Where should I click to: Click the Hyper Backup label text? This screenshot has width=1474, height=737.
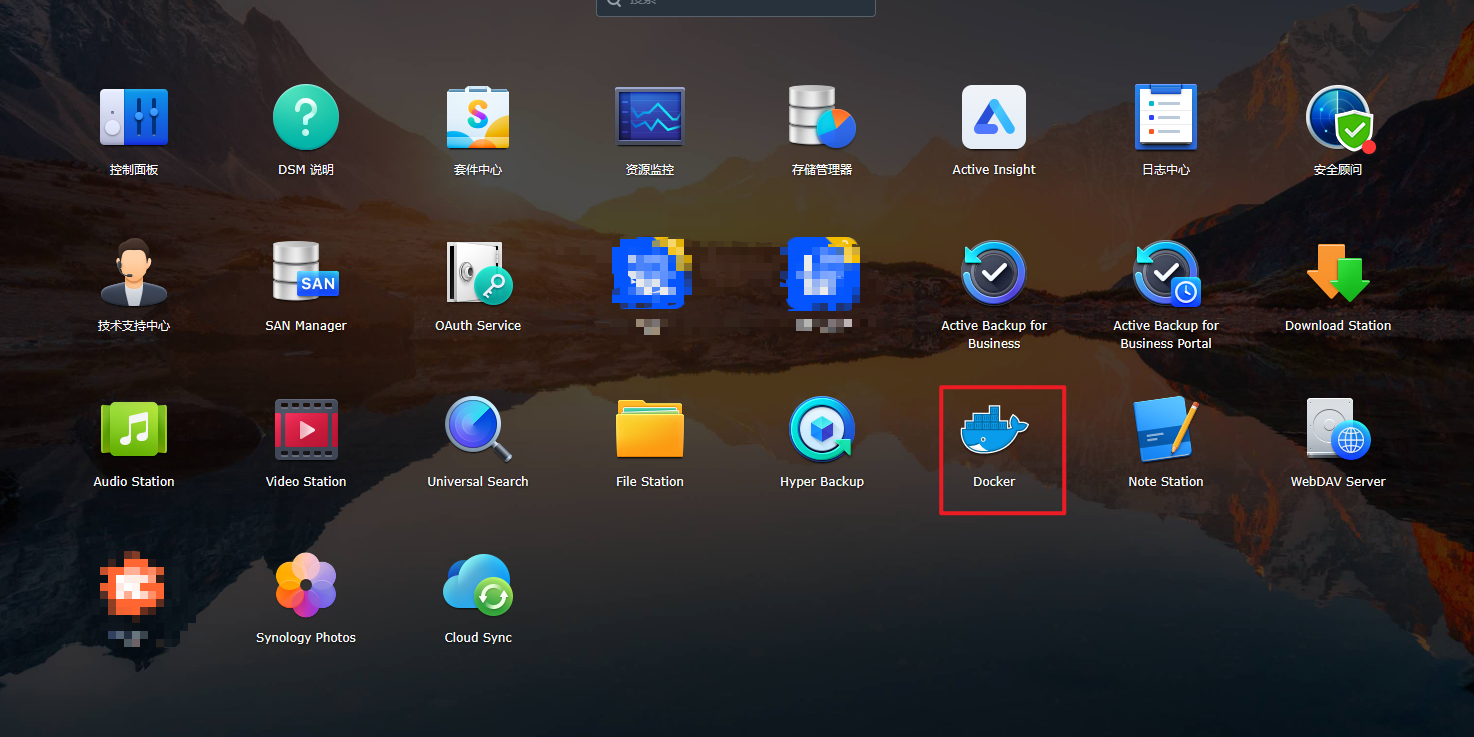pos(822,482)
